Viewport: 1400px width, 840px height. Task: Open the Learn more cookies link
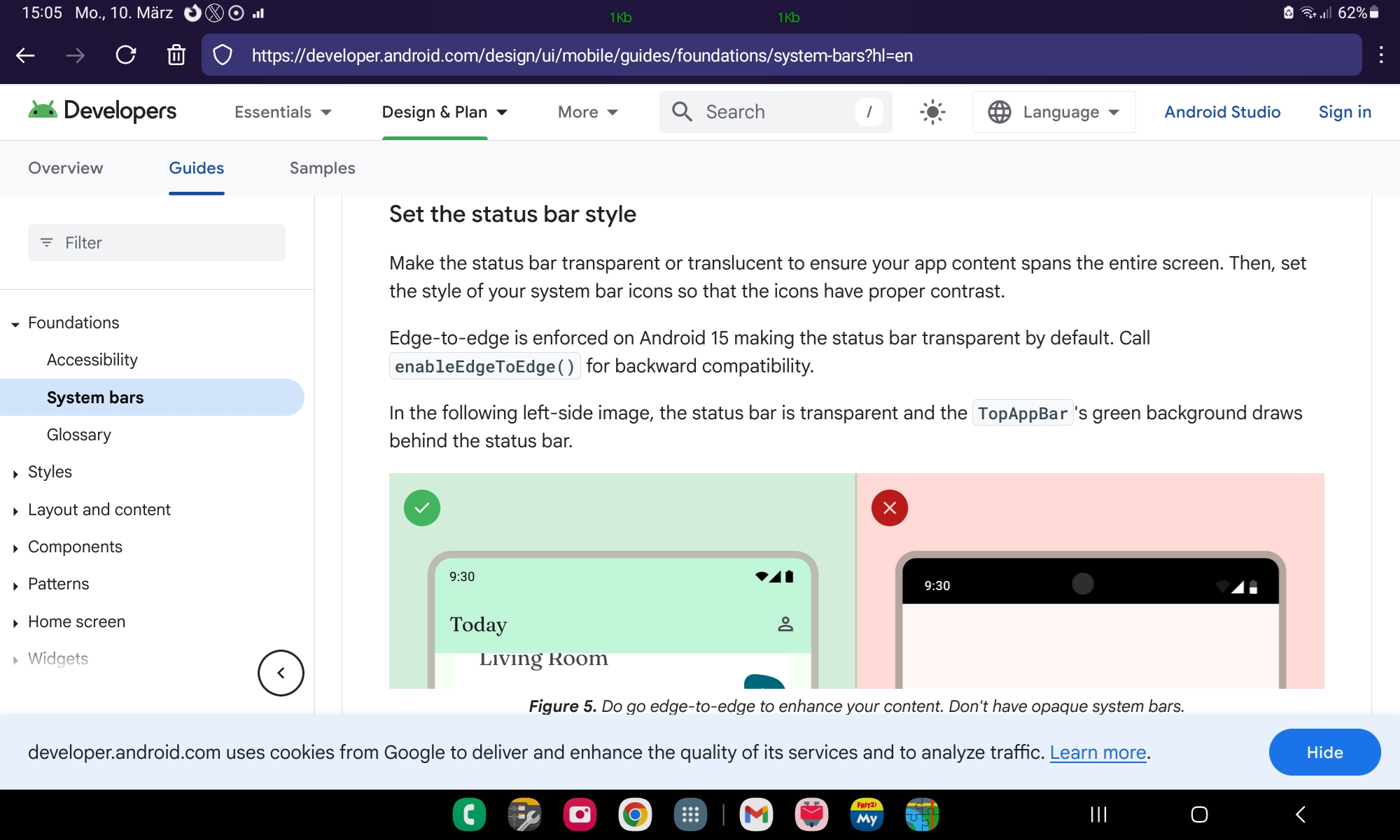click(1098, 752)
